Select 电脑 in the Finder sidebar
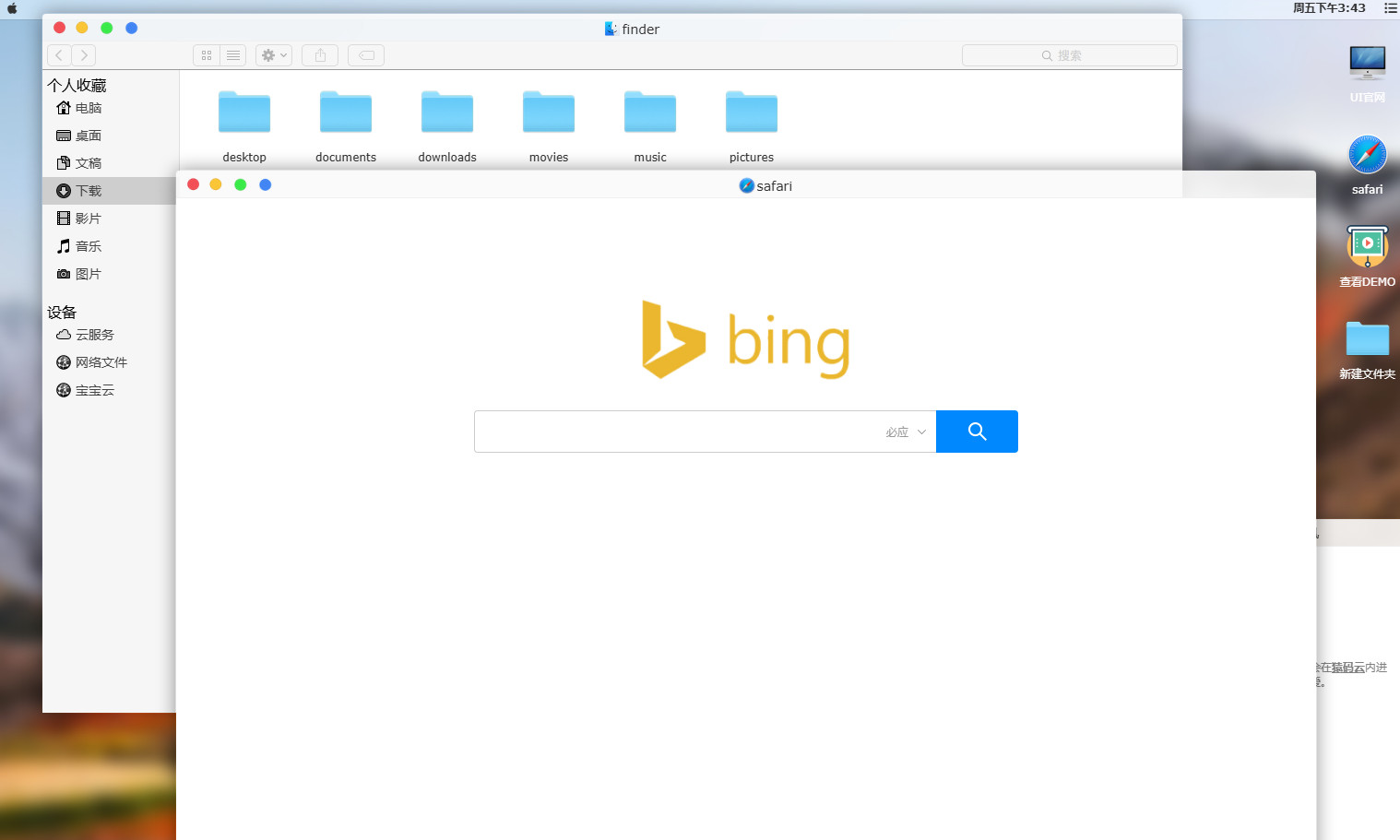The width and height of the screenshot is (1400, 840). (88, 108)
